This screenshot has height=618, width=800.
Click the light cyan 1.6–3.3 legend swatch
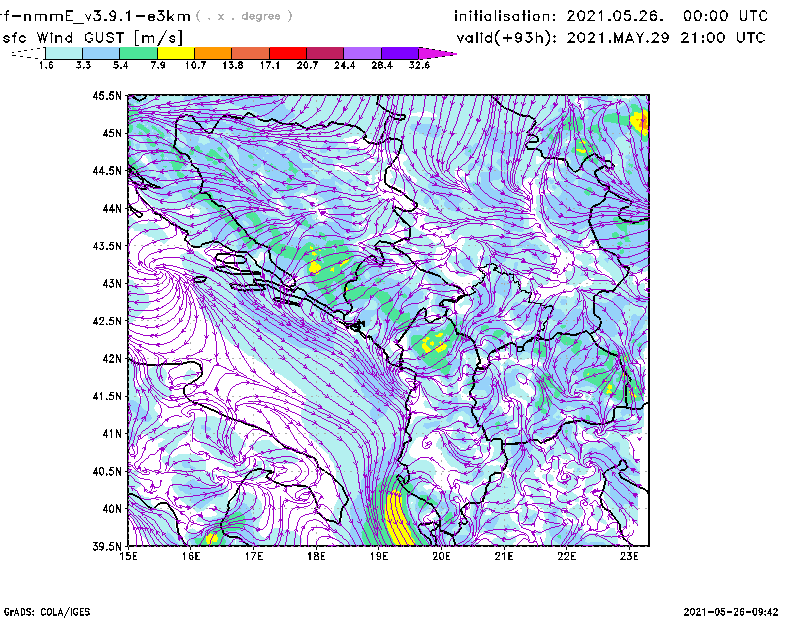(x=64, y=53)
